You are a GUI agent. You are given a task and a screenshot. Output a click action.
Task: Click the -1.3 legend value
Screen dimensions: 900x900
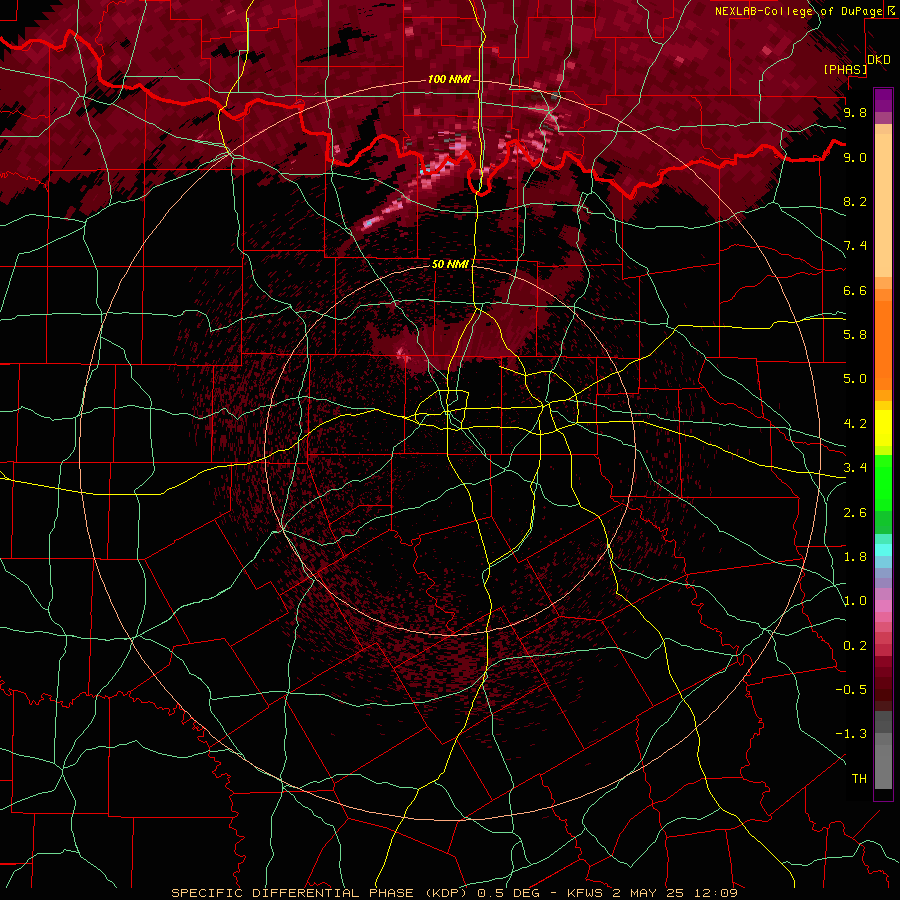point(851,734)
